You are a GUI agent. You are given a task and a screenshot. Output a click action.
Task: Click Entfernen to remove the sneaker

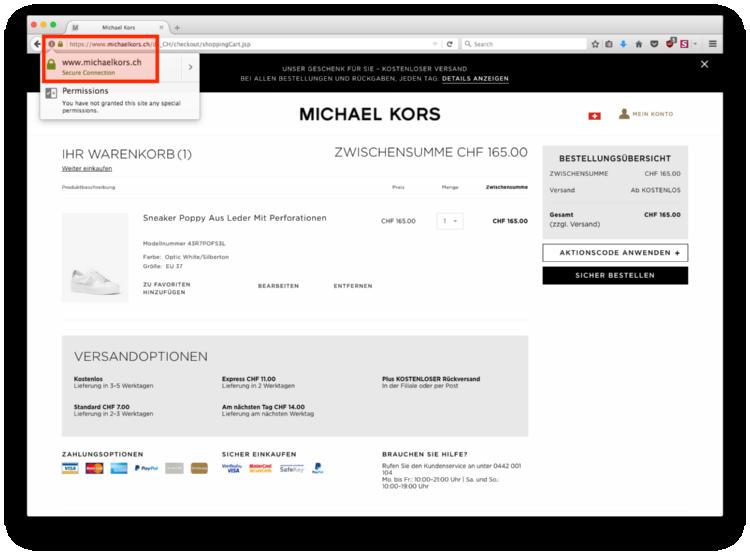(x=353, y=286)
